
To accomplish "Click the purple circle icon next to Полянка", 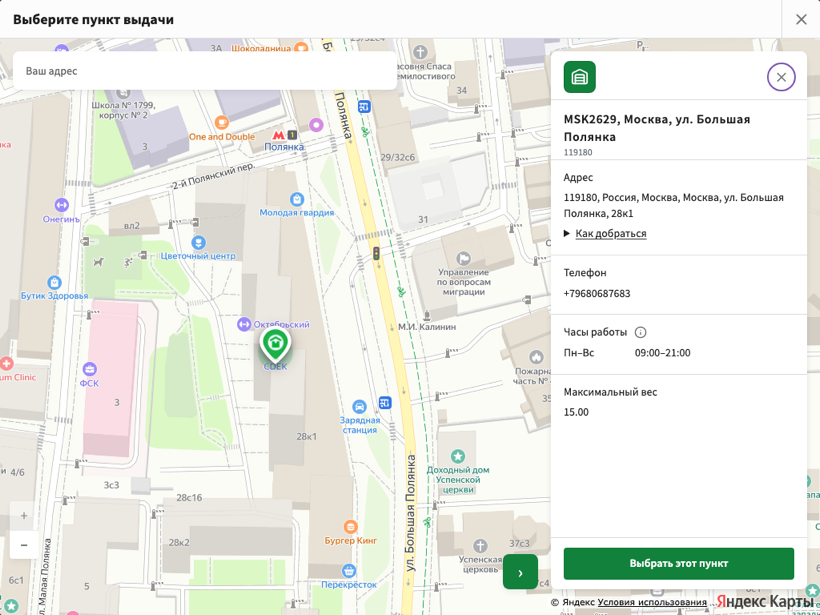I will (x=316, y=125).
